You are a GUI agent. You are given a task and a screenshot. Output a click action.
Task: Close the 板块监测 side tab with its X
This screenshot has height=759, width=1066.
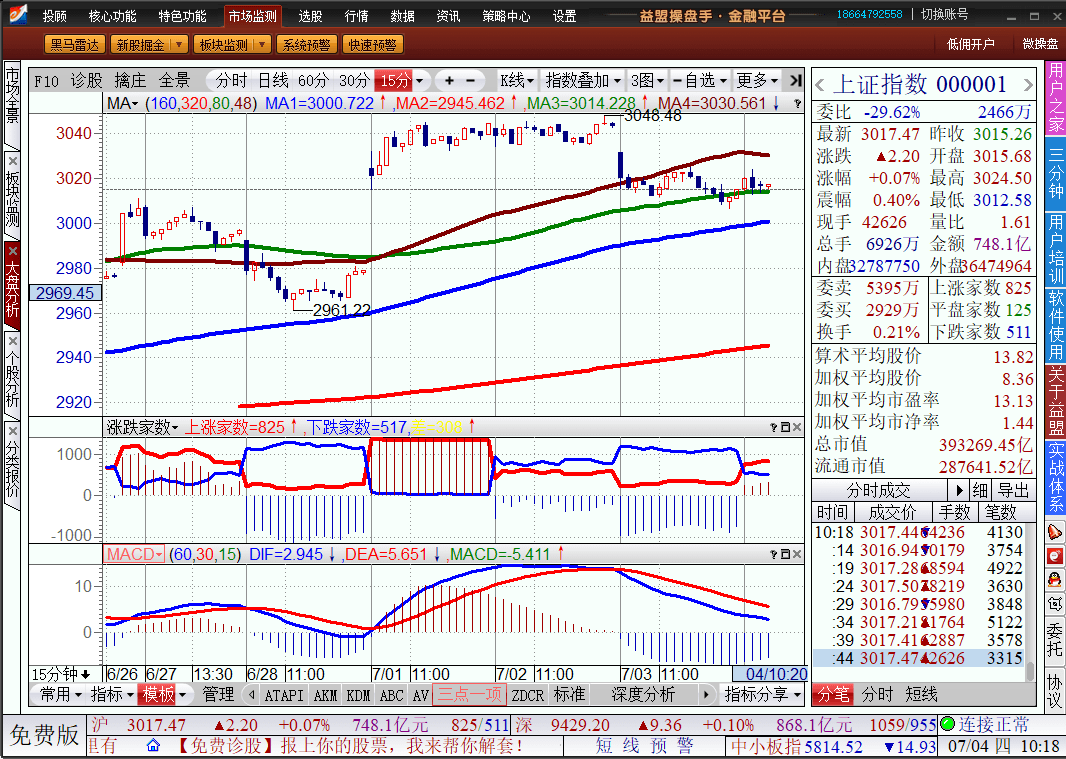pos(12,161)
